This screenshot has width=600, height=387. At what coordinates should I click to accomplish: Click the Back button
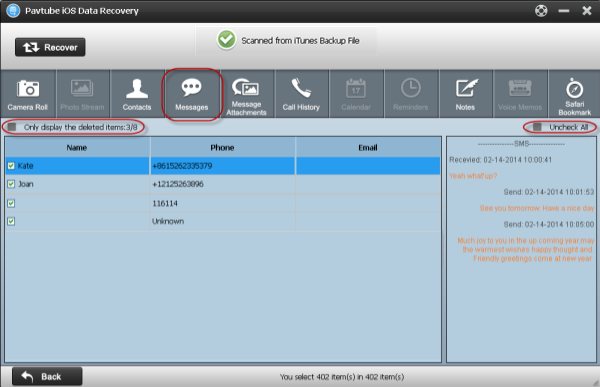pos(47,377)
